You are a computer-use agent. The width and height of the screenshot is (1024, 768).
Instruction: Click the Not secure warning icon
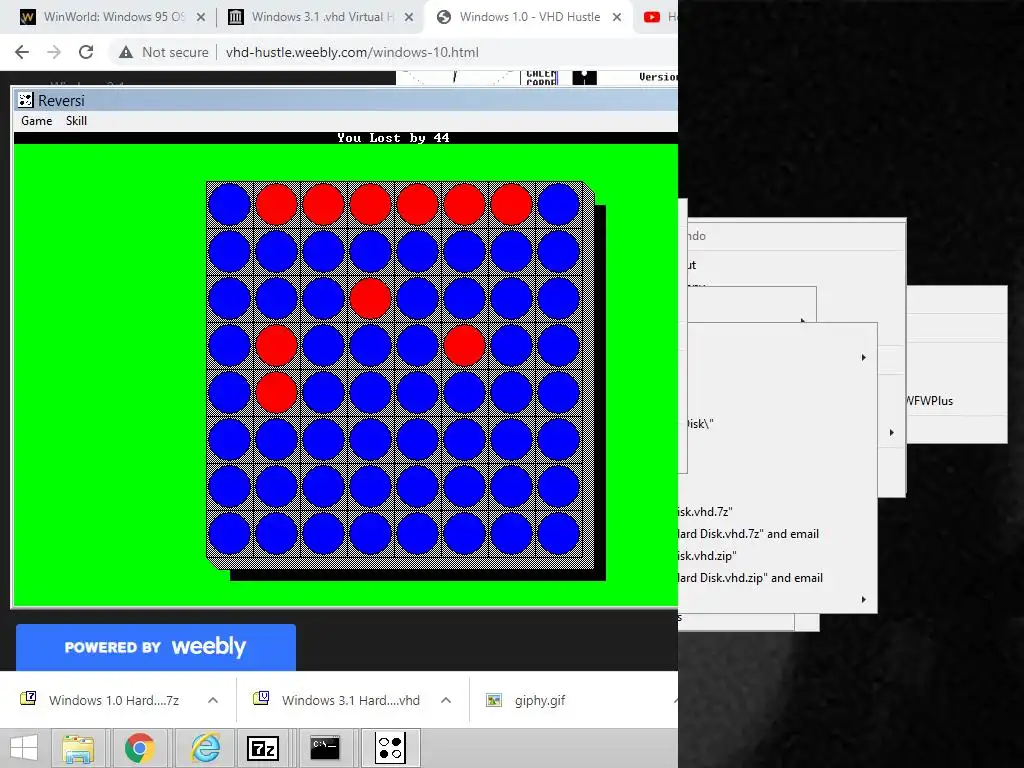[126, 52]
